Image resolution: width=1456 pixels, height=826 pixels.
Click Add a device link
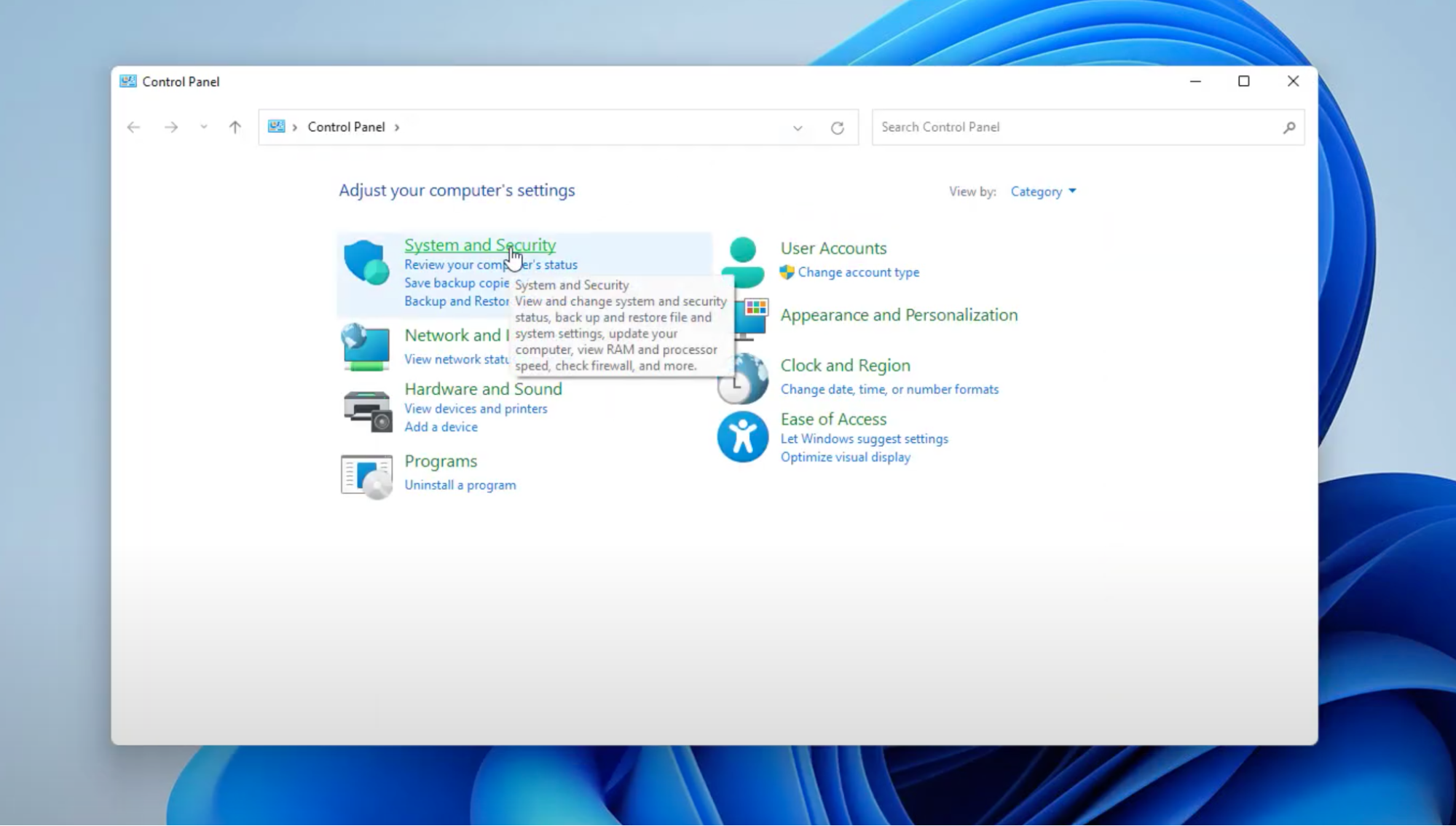(x=441, y=427)
